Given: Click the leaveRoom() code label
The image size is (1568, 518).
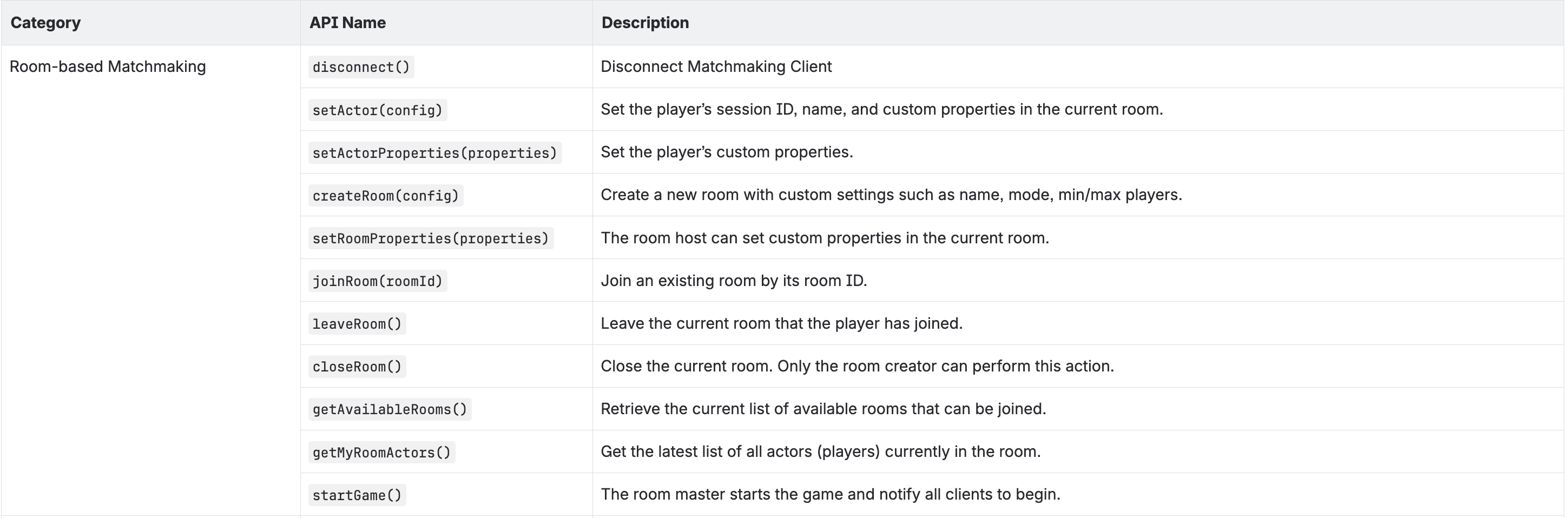Looking at the screenshot, I should (357, 324).
